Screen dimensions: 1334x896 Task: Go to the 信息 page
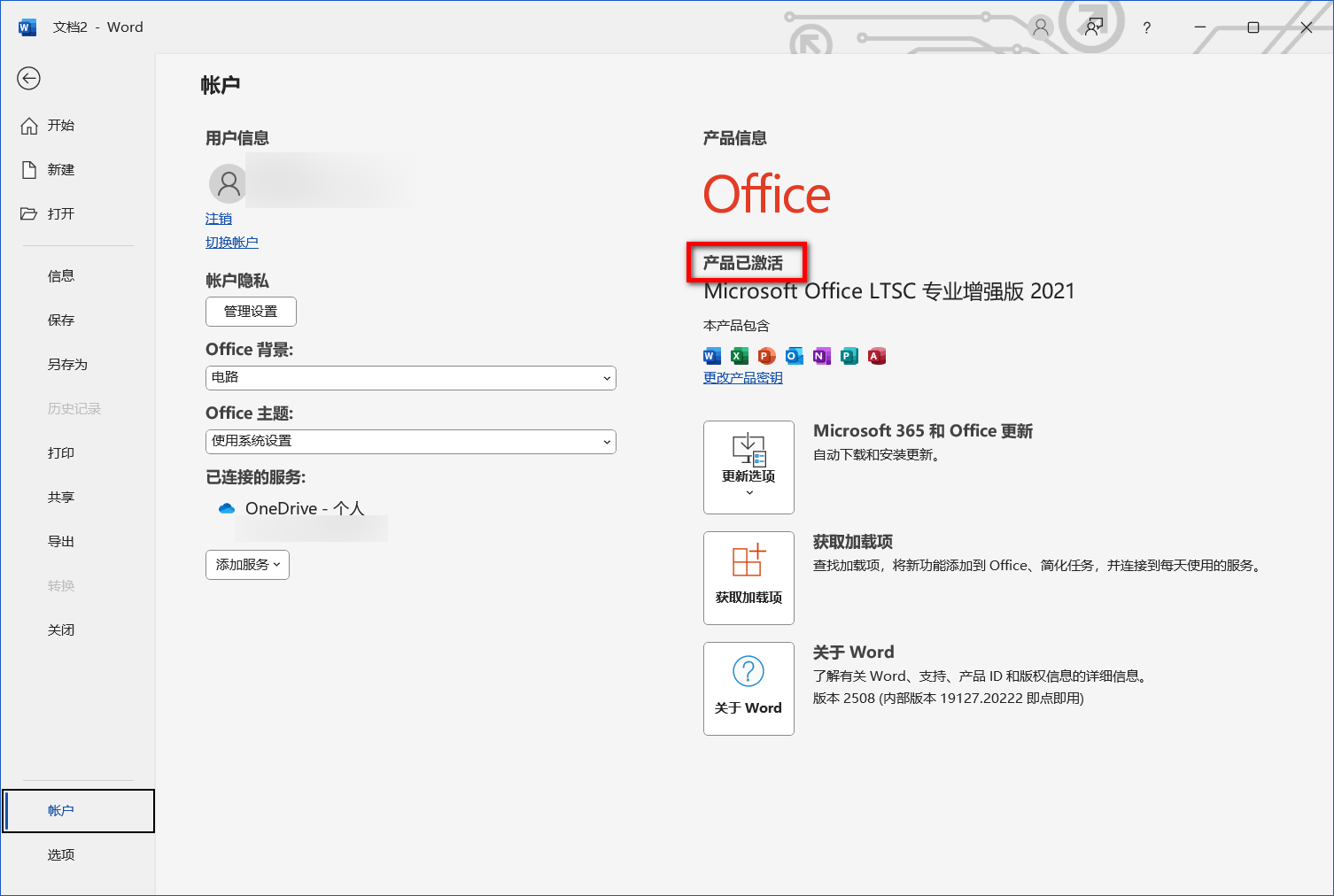(61, 276)
